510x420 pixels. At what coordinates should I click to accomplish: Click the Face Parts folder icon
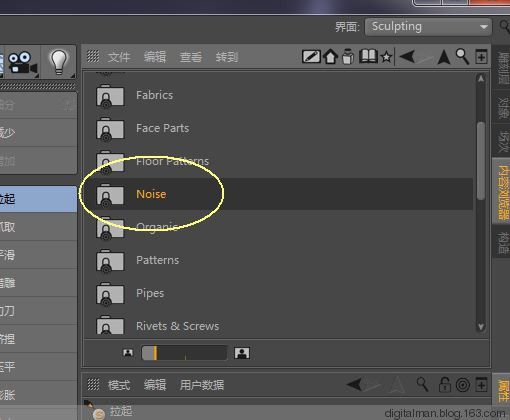pyautogui.click(x=110, y=129)
